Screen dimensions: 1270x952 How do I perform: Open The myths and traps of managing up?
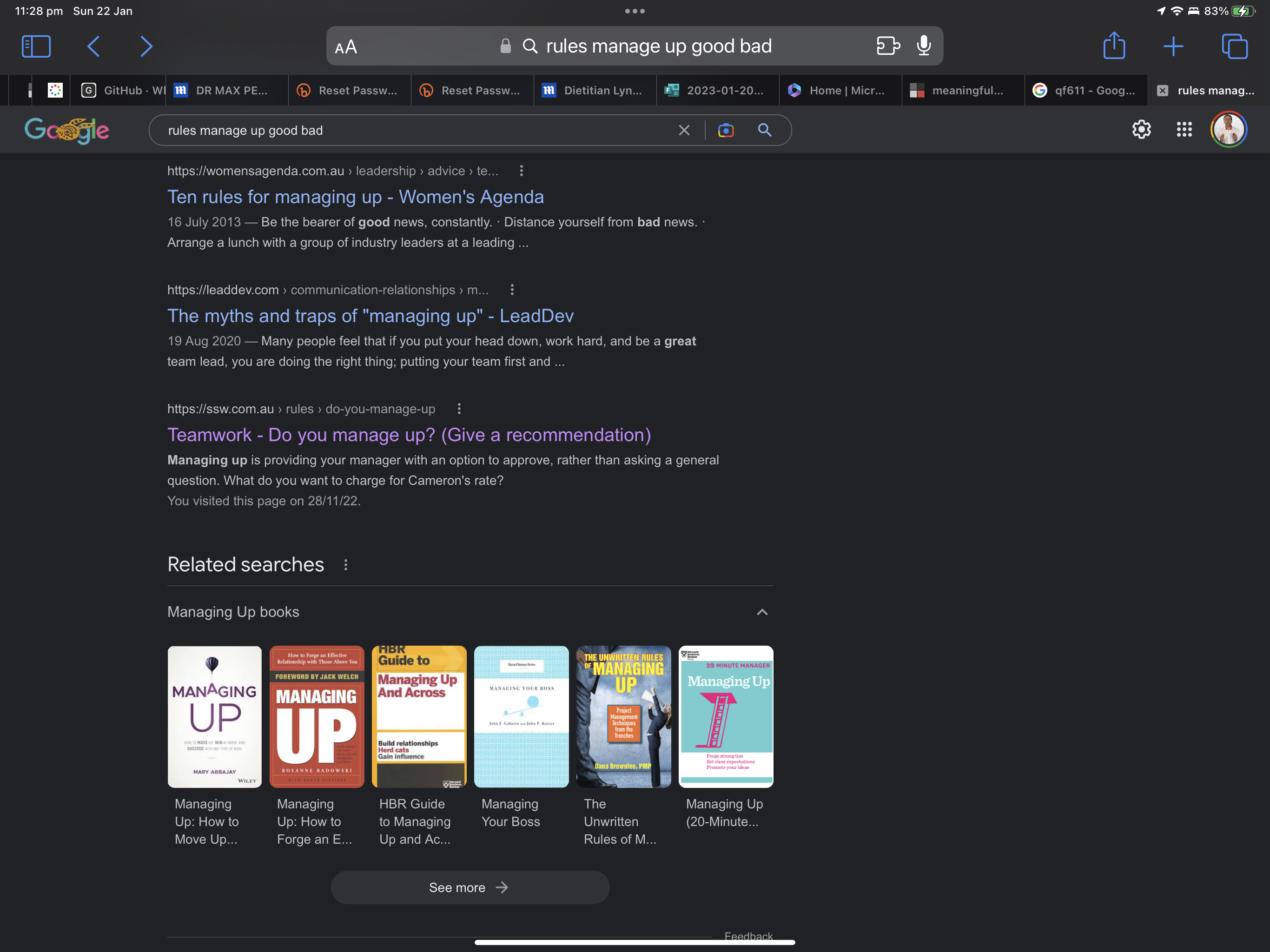click(x=370, y=316)
